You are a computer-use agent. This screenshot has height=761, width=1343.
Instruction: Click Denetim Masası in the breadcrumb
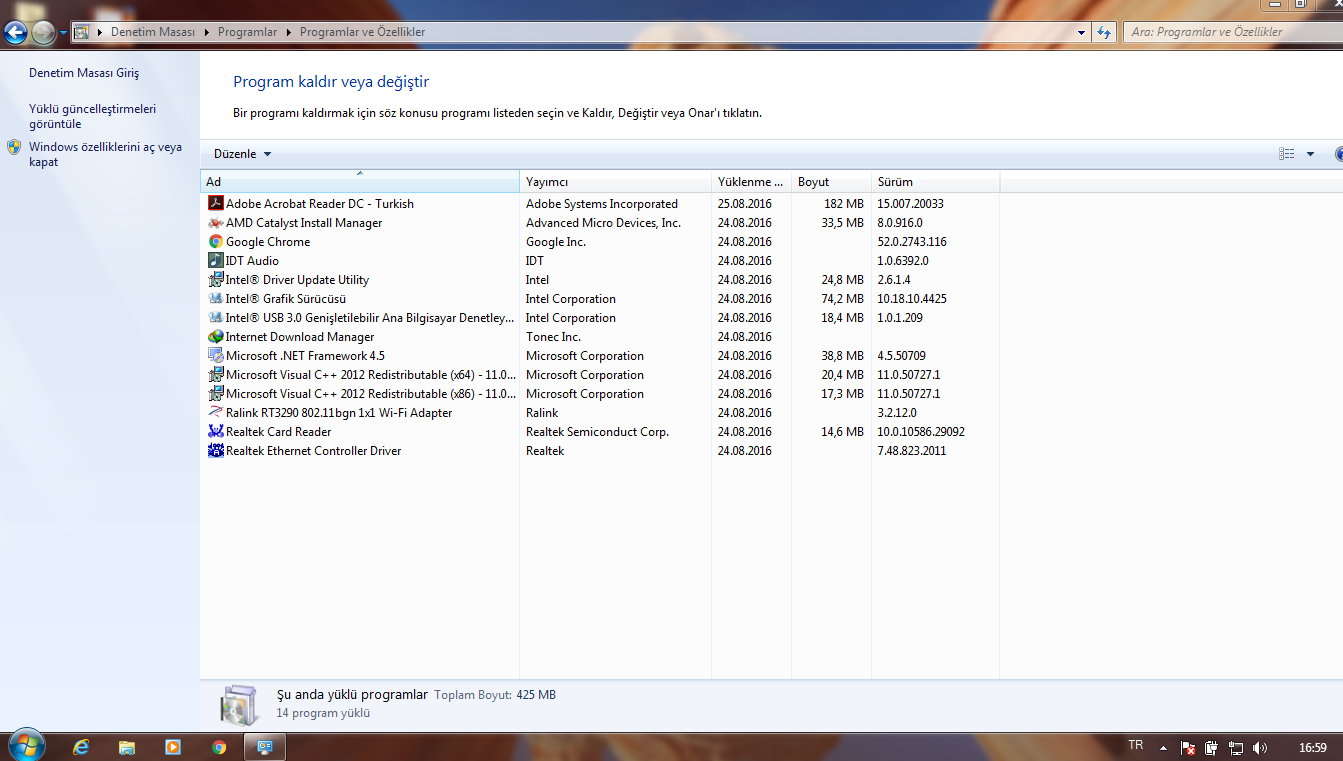(153, 32)
